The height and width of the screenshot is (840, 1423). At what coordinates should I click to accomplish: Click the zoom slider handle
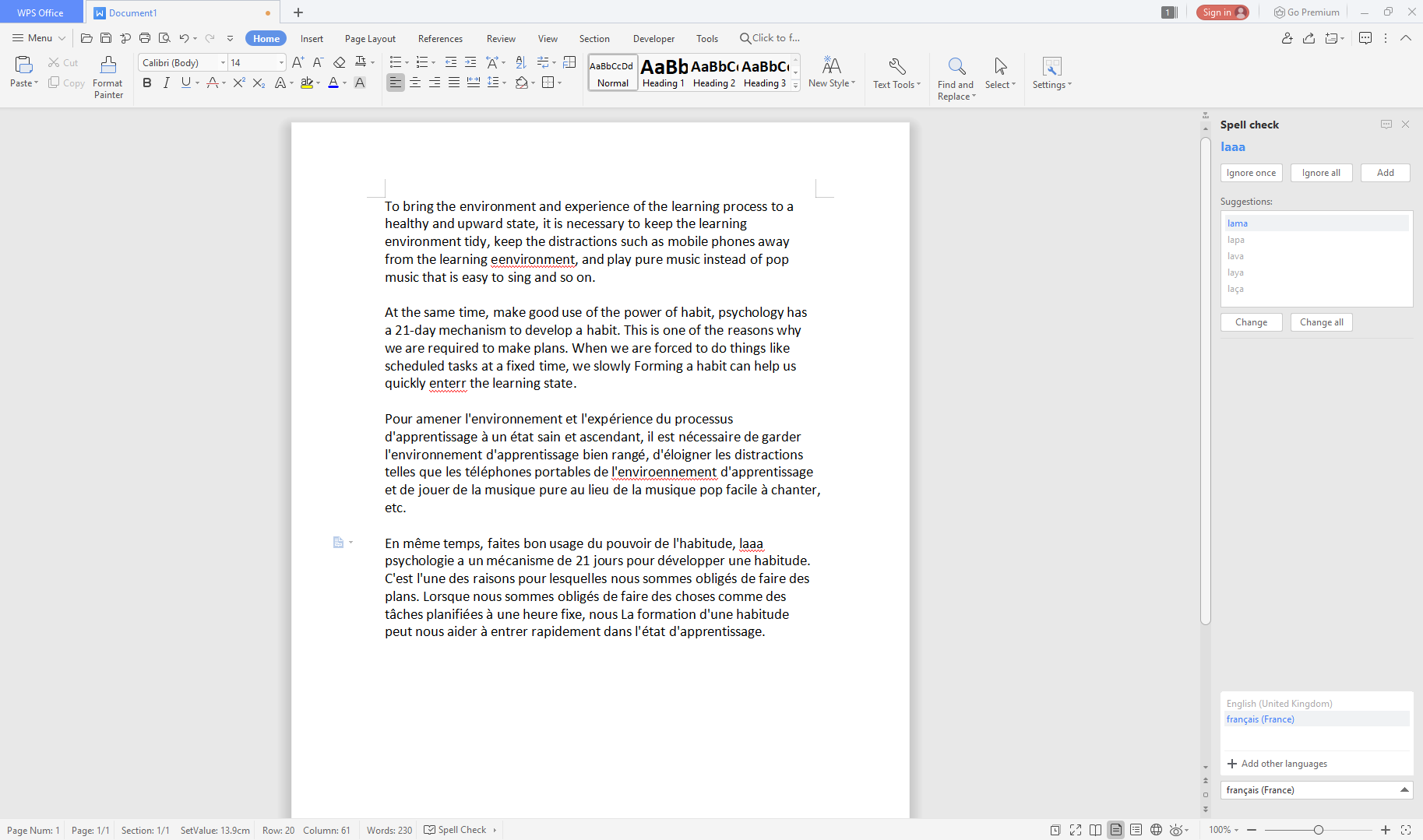[x=1319, y=830]
